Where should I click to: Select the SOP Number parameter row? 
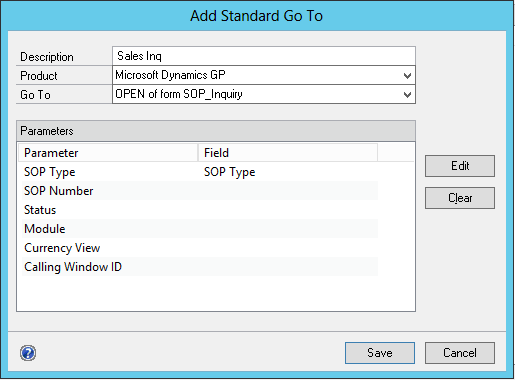pos(200,191)
